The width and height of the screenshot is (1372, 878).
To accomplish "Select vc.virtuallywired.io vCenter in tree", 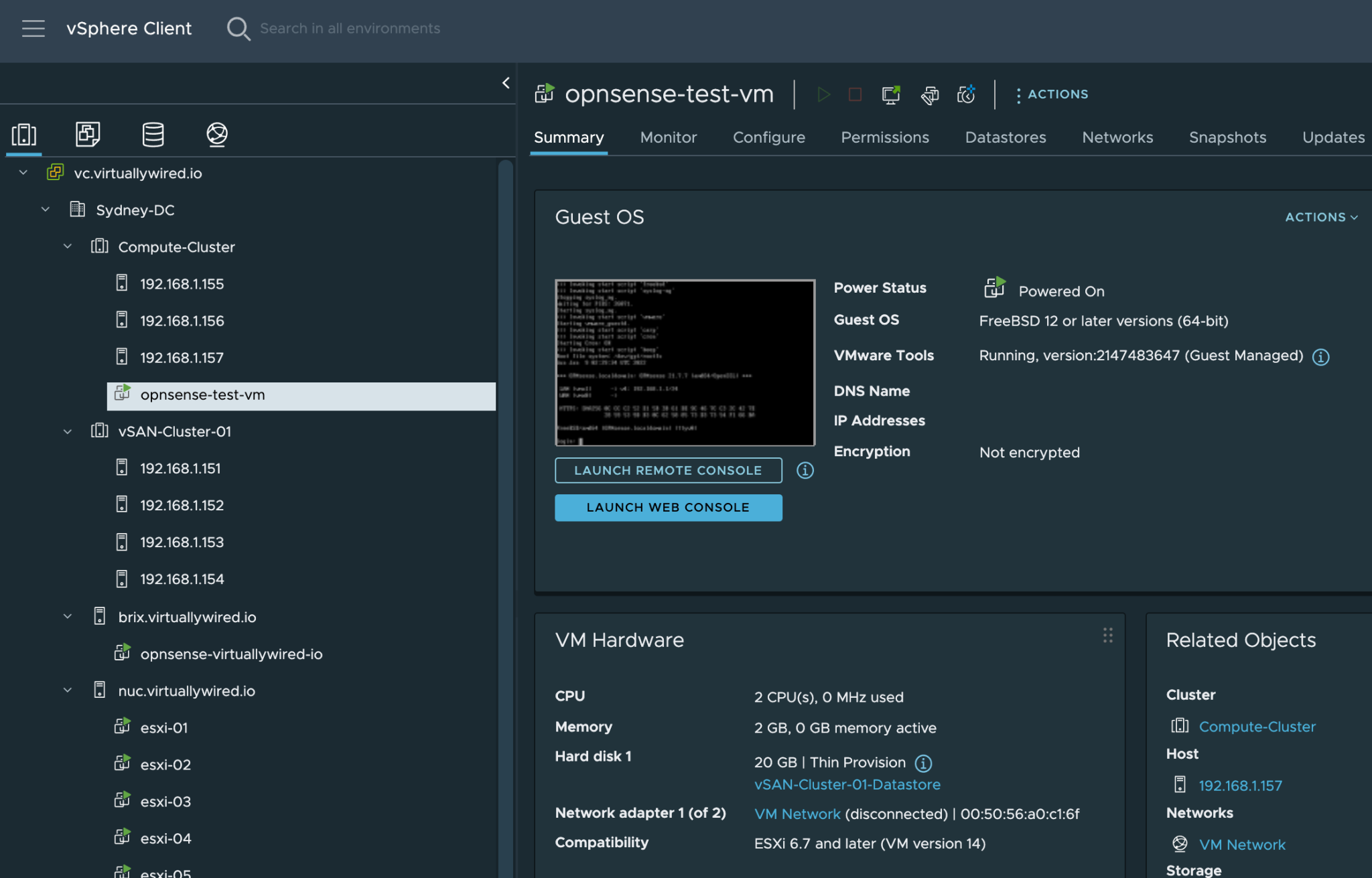I will (137, 173).
